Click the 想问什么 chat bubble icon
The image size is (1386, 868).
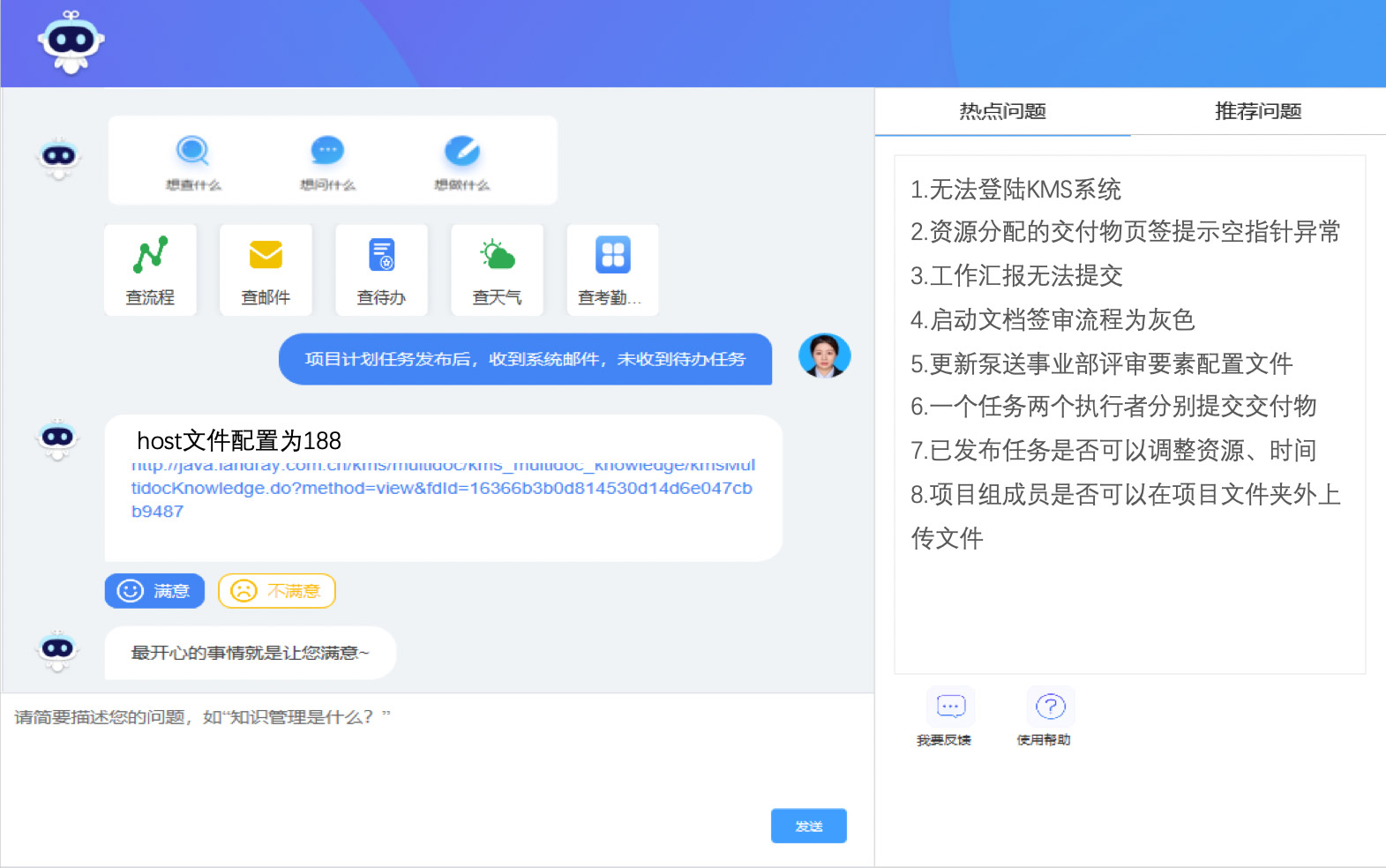(327, 152)
